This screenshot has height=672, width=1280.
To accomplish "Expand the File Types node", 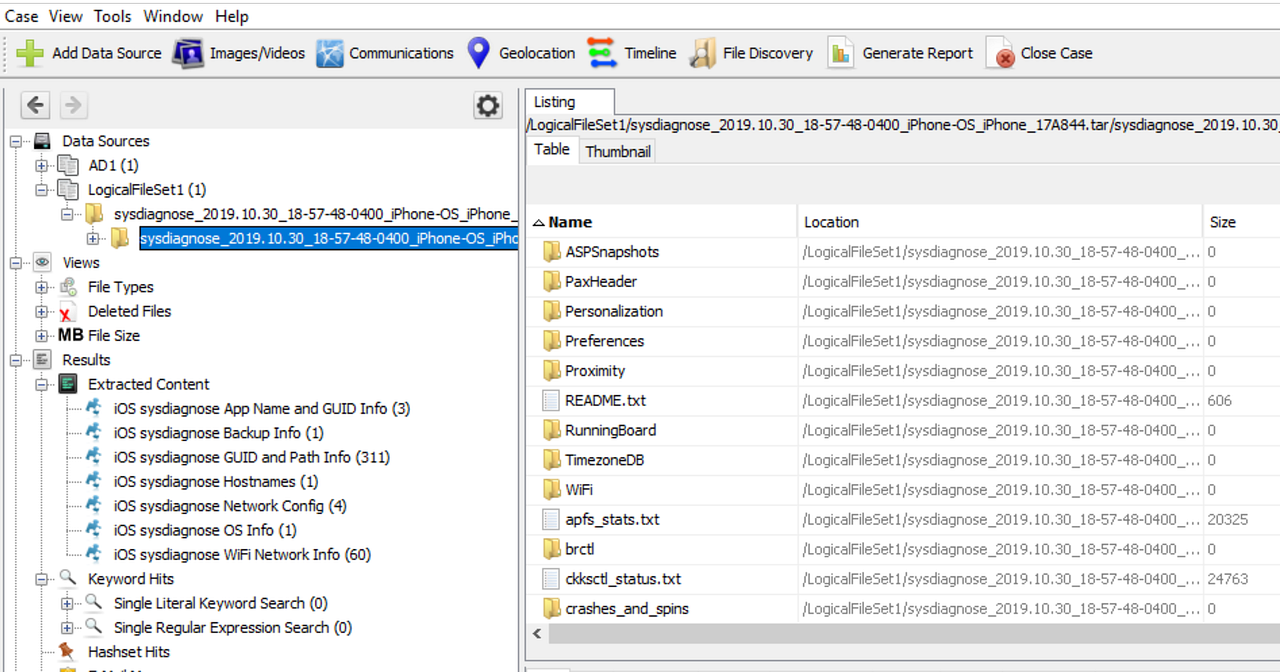I will (41, 287).
